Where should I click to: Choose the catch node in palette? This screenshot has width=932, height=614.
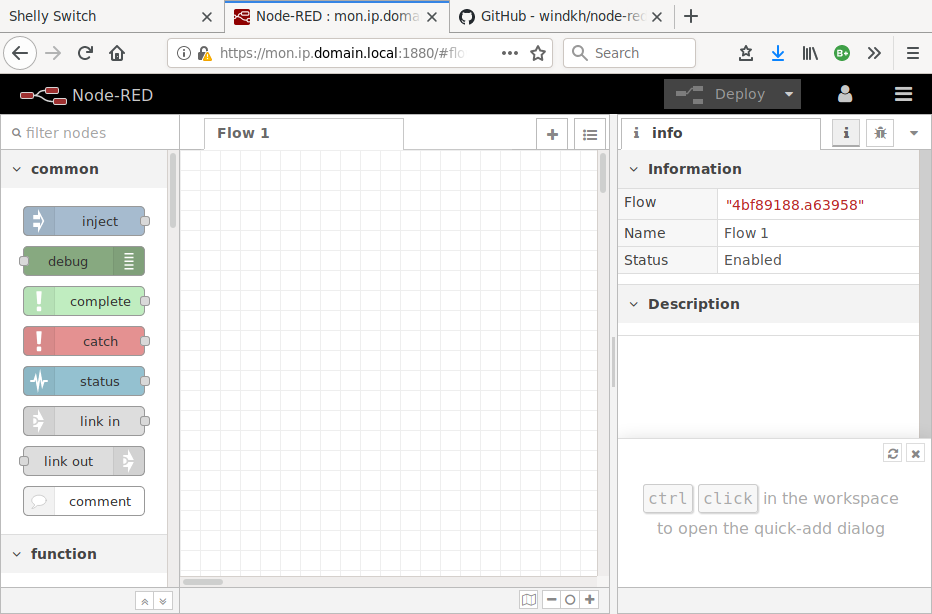[x=84, y=341]
